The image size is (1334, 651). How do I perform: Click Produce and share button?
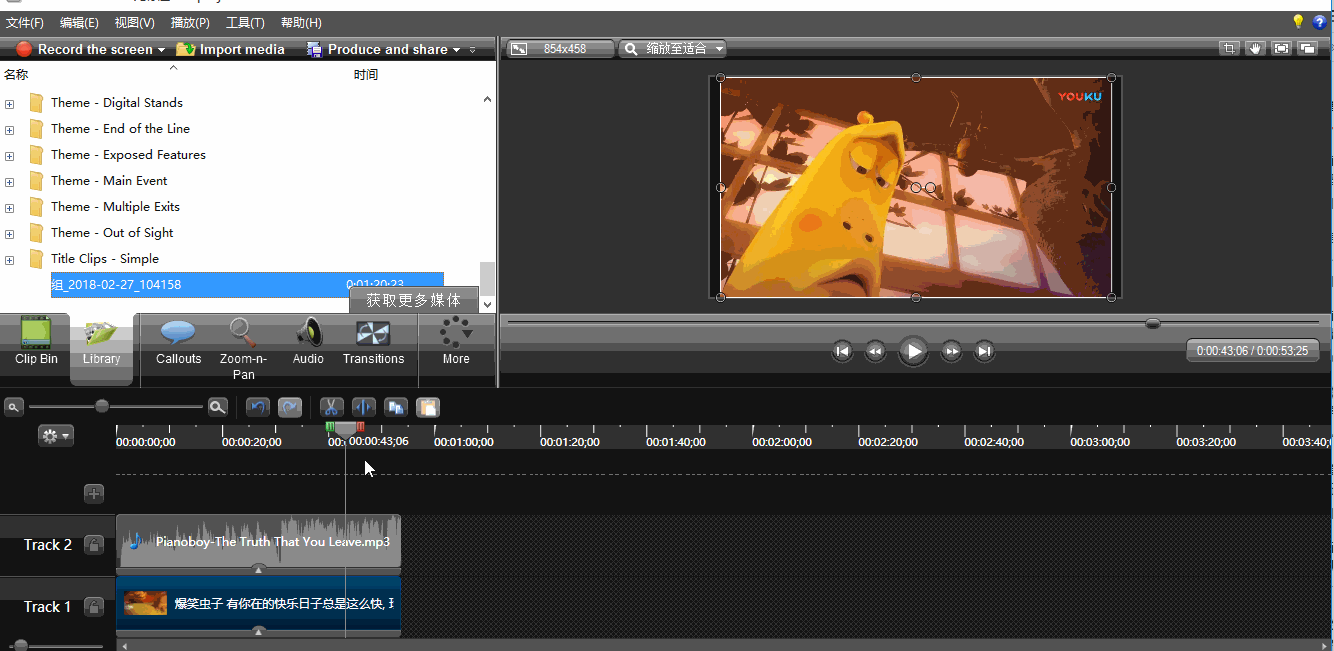click(377, 49)
